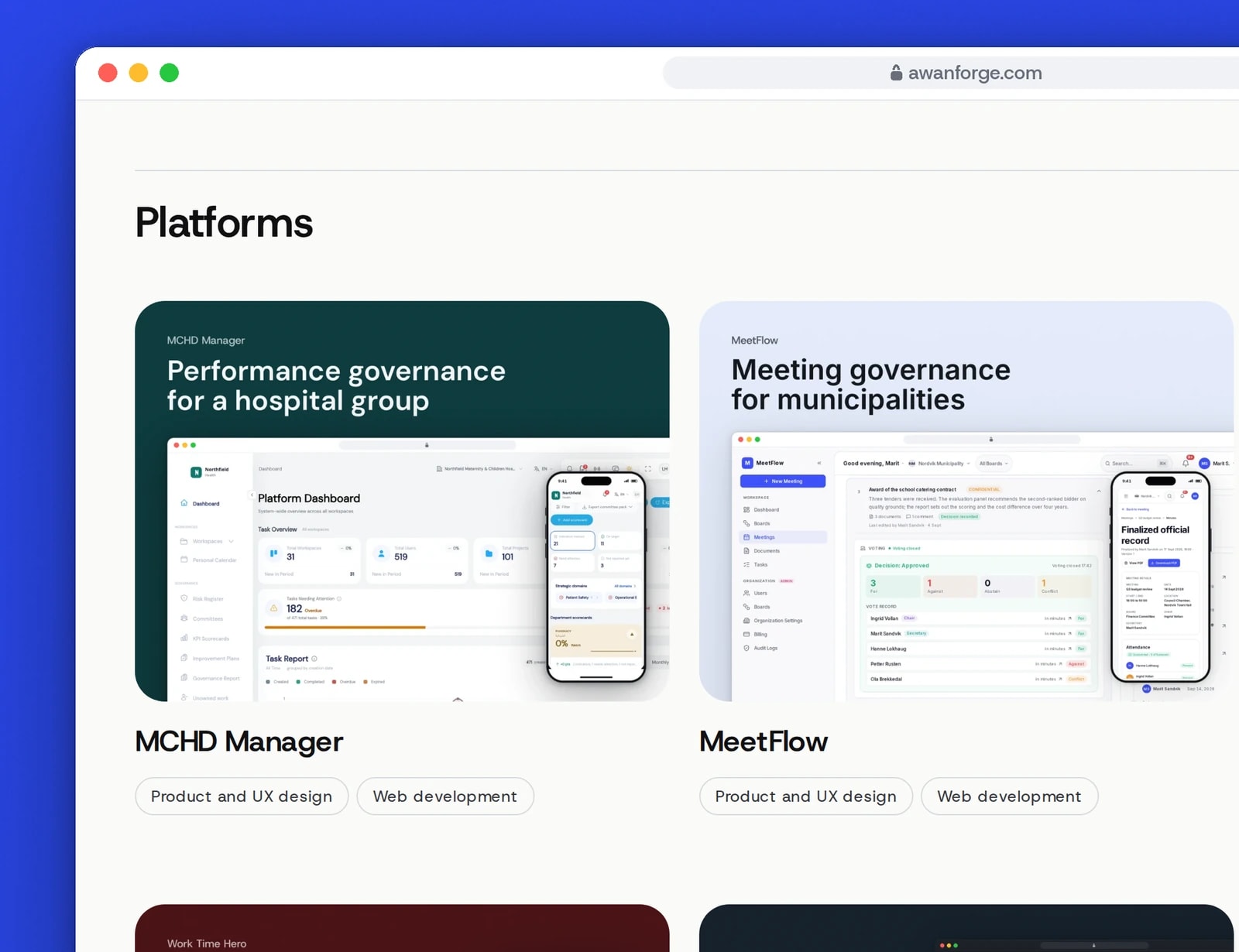Click the awanforge.com address bar
This screenshot has width=1239, height=952.
pyautogui.click(x=951, y=73)
